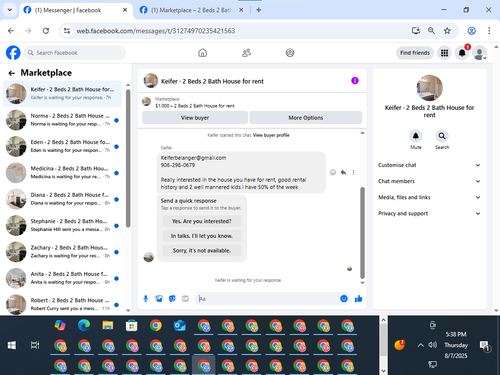Click the conversation list scrollbar
Screen dimensions: 500x375
[x=128, y=158]
